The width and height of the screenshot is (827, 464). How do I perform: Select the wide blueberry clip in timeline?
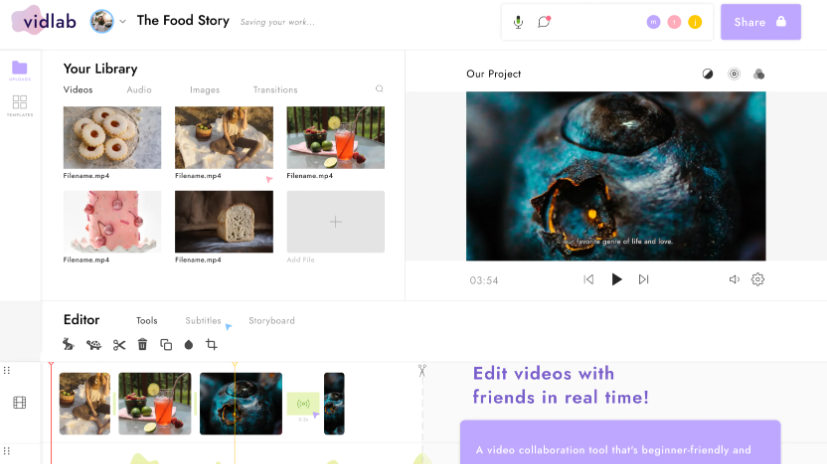tap(241, 403)
